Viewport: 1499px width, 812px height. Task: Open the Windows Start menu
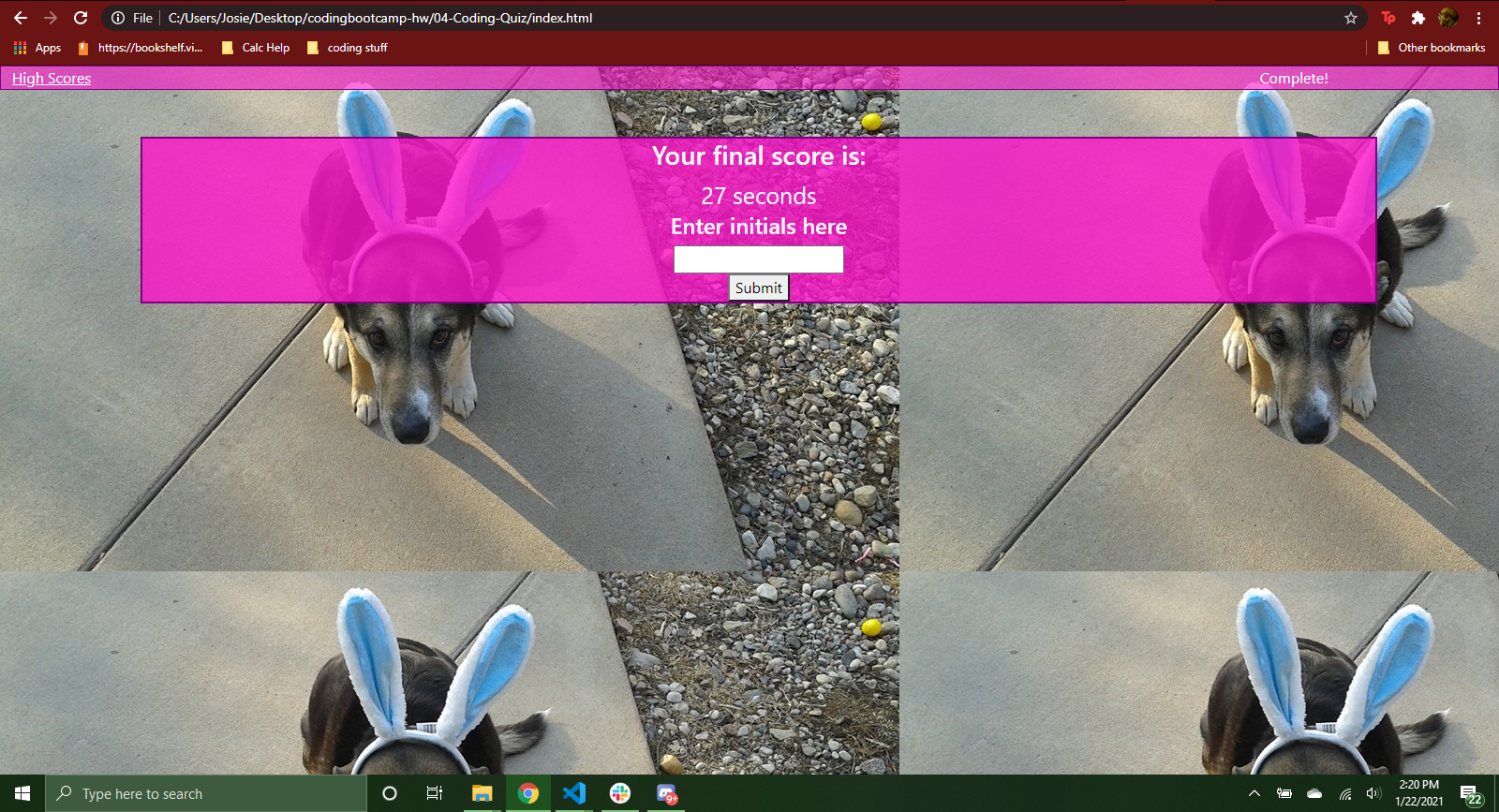[22, 793]
